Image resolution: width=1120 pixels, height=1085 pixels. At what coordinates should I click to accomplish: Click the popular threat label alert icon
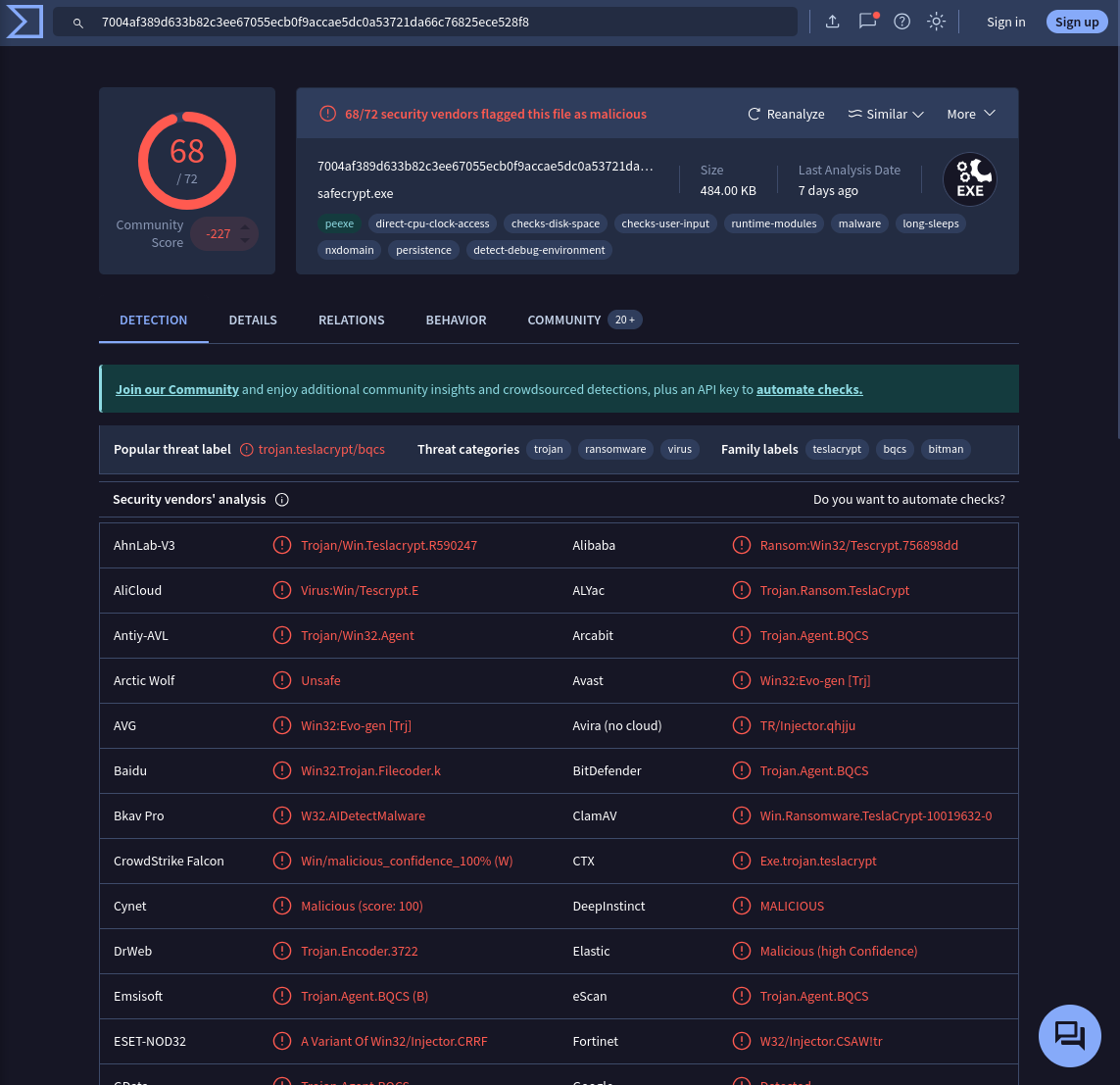click(246, 449)
